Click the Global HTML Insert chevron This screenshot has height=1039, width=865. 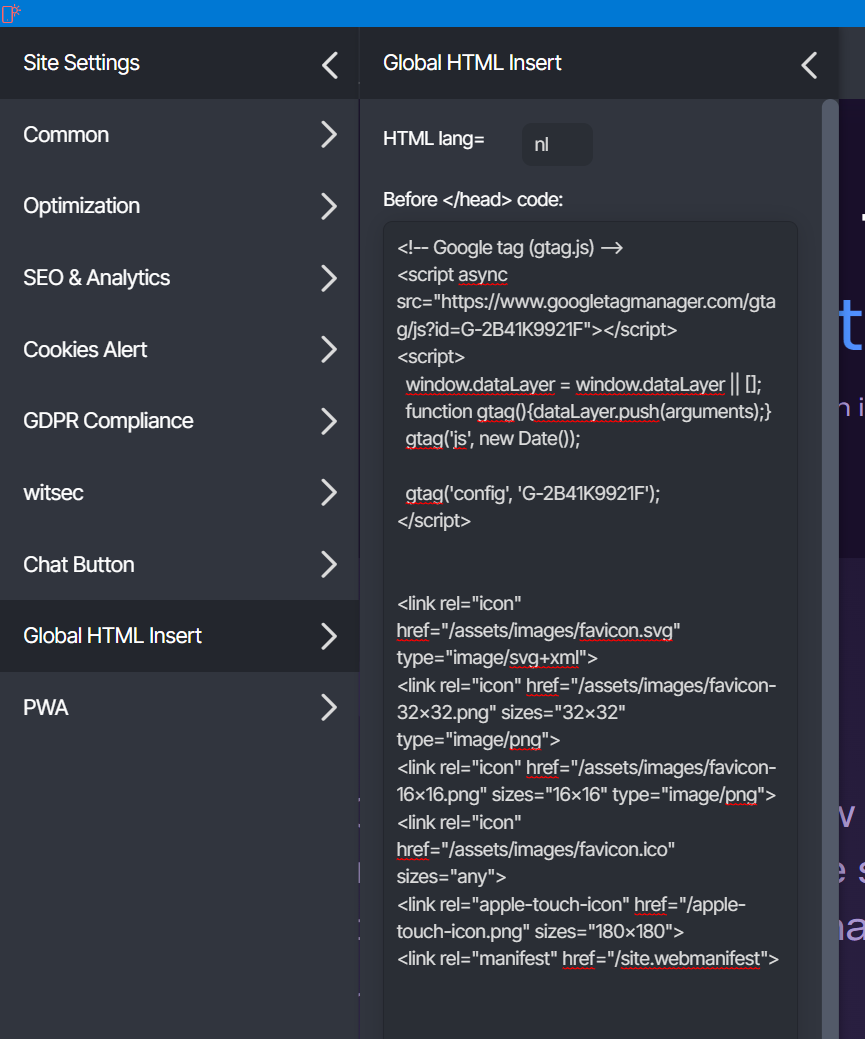pos(329,636)
